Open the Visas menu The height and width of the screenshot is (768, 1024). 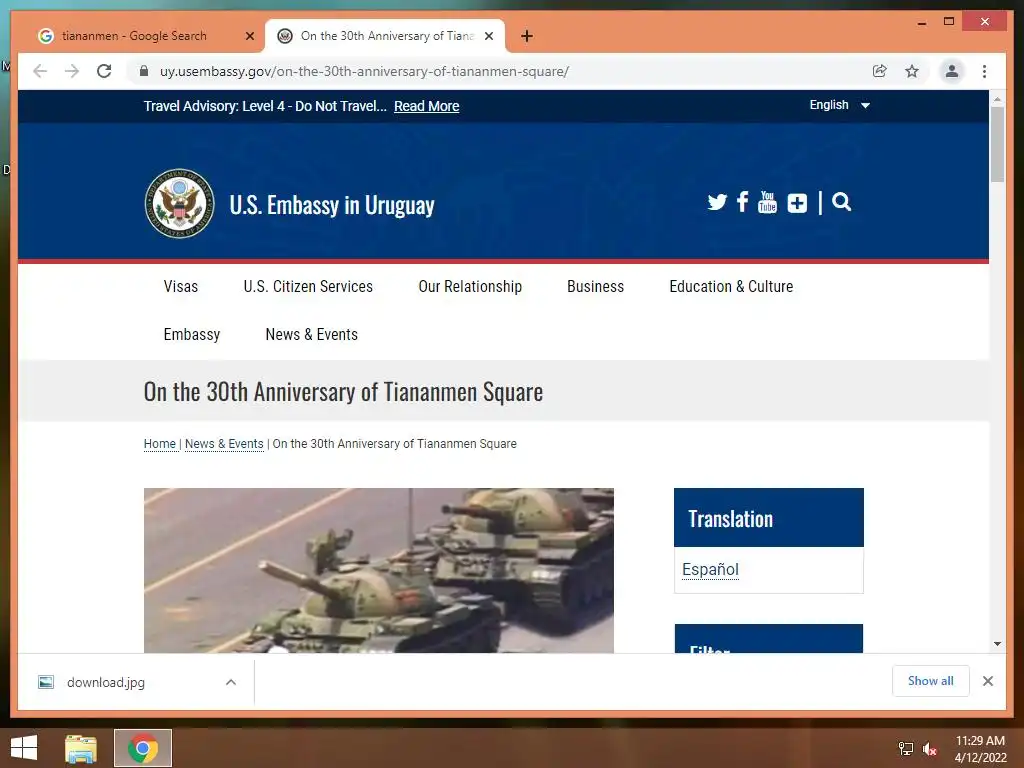point(181,287)
